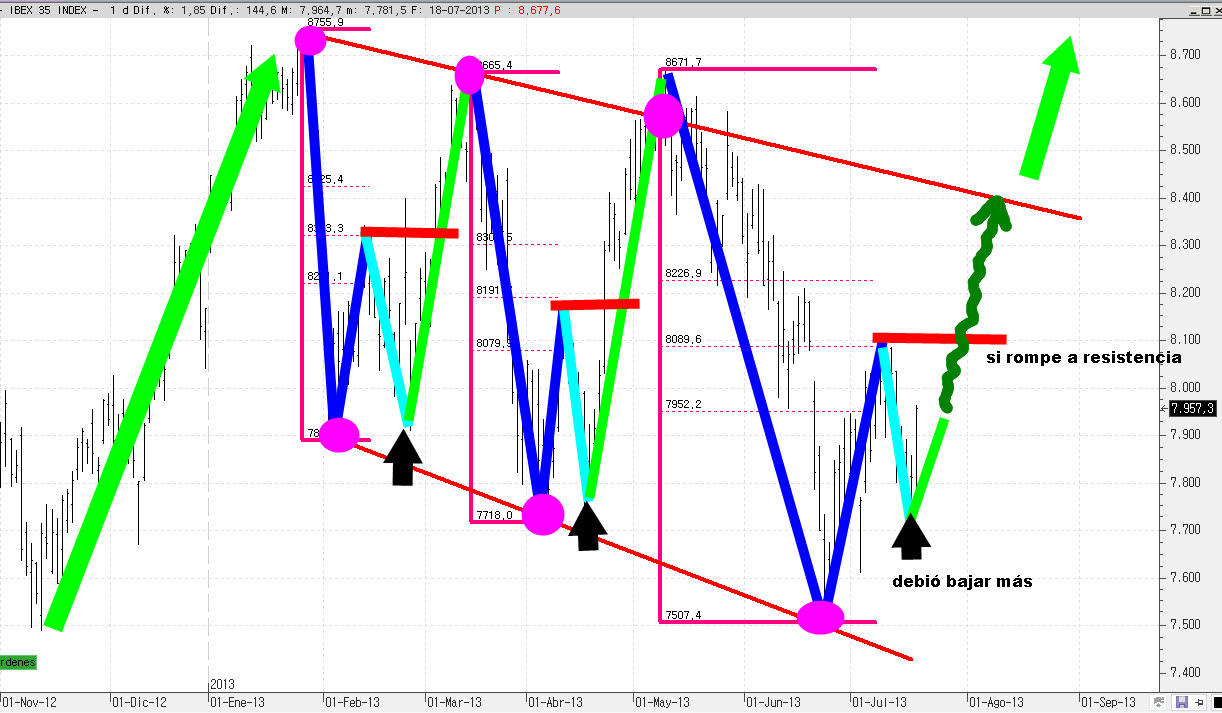1222x713 pixels.
Task: Click the magenta circle at the 7718,0 low
Action: pos(544,515)
